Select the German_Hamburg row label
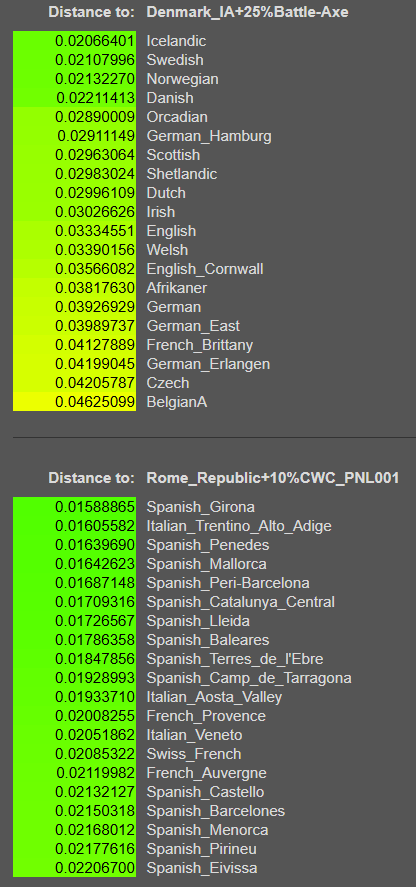This screenshot has height=887, width=416. coord(209,136)
